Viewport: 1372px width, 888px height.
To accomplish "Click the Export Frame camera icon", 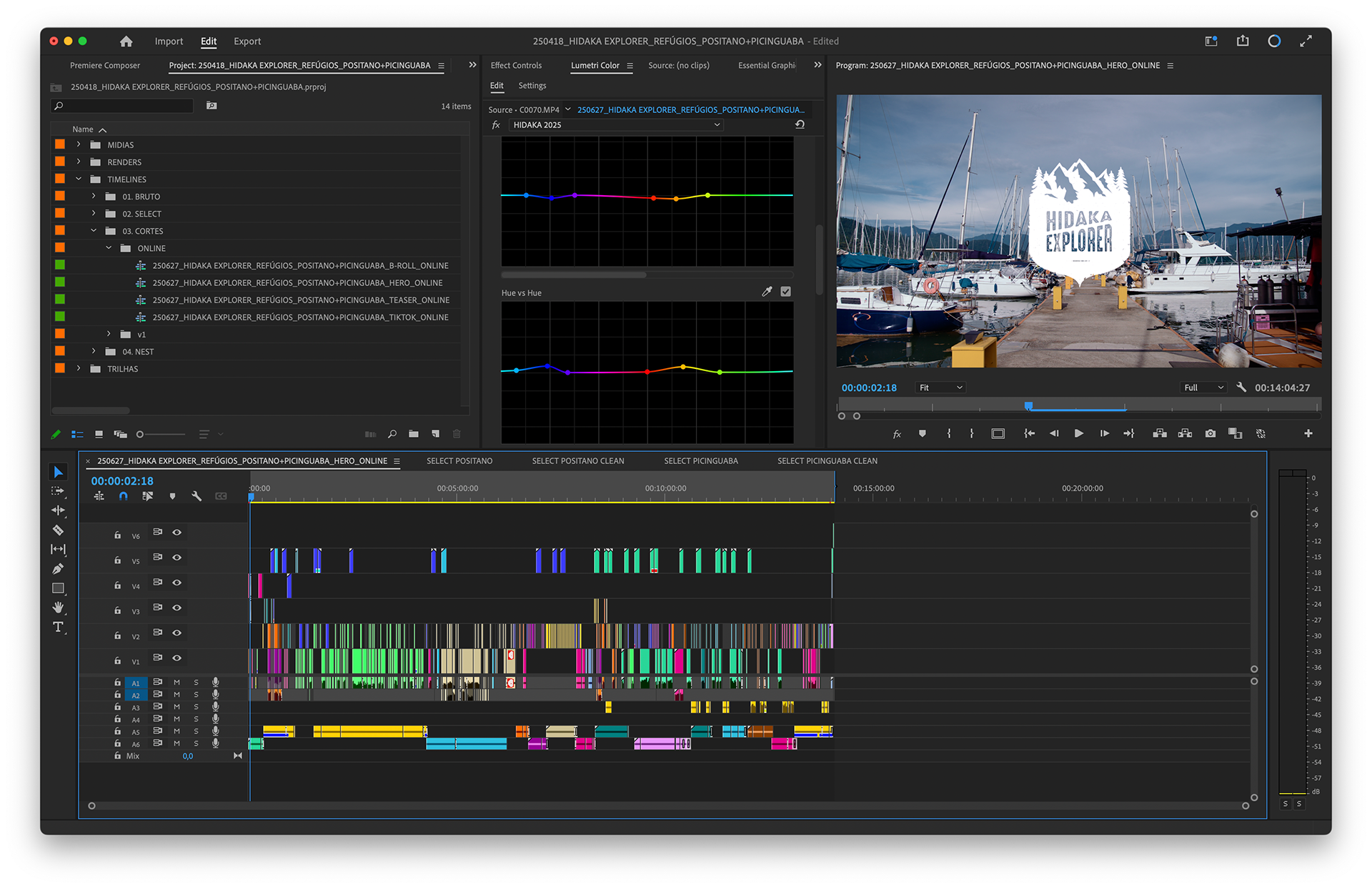I will [x=1210, y=433].
